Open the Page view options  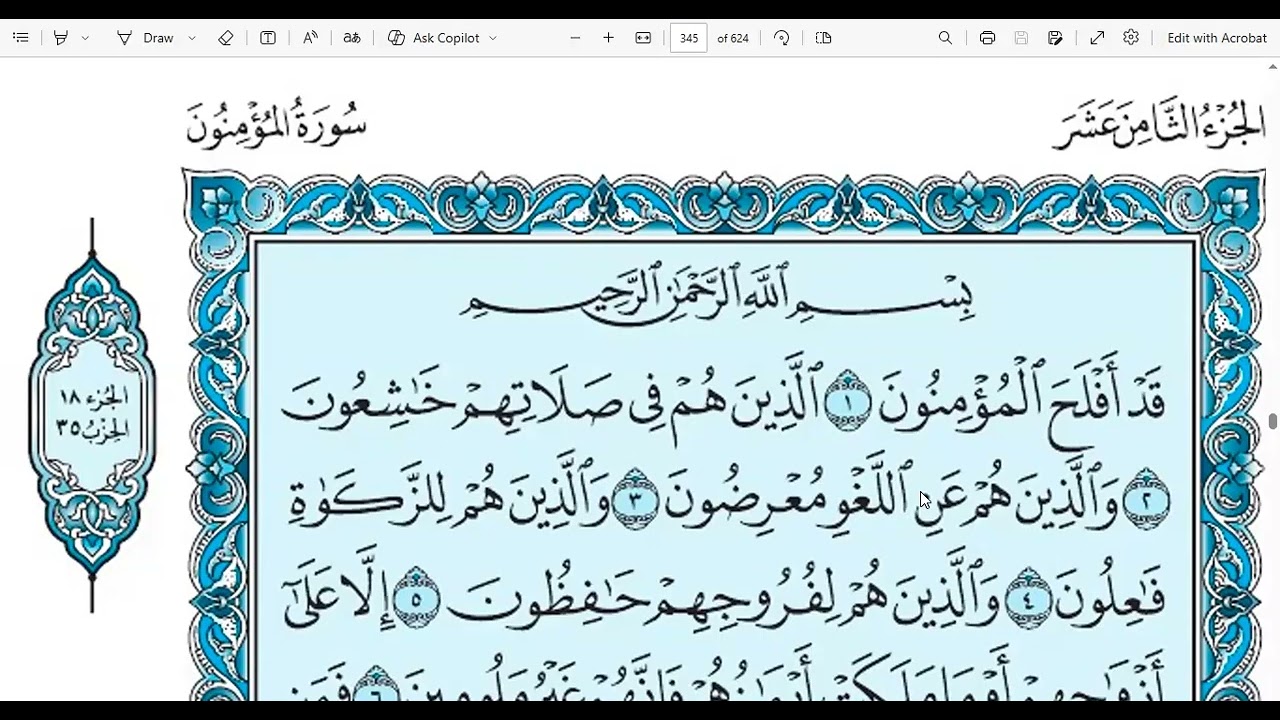pos(824,38)
